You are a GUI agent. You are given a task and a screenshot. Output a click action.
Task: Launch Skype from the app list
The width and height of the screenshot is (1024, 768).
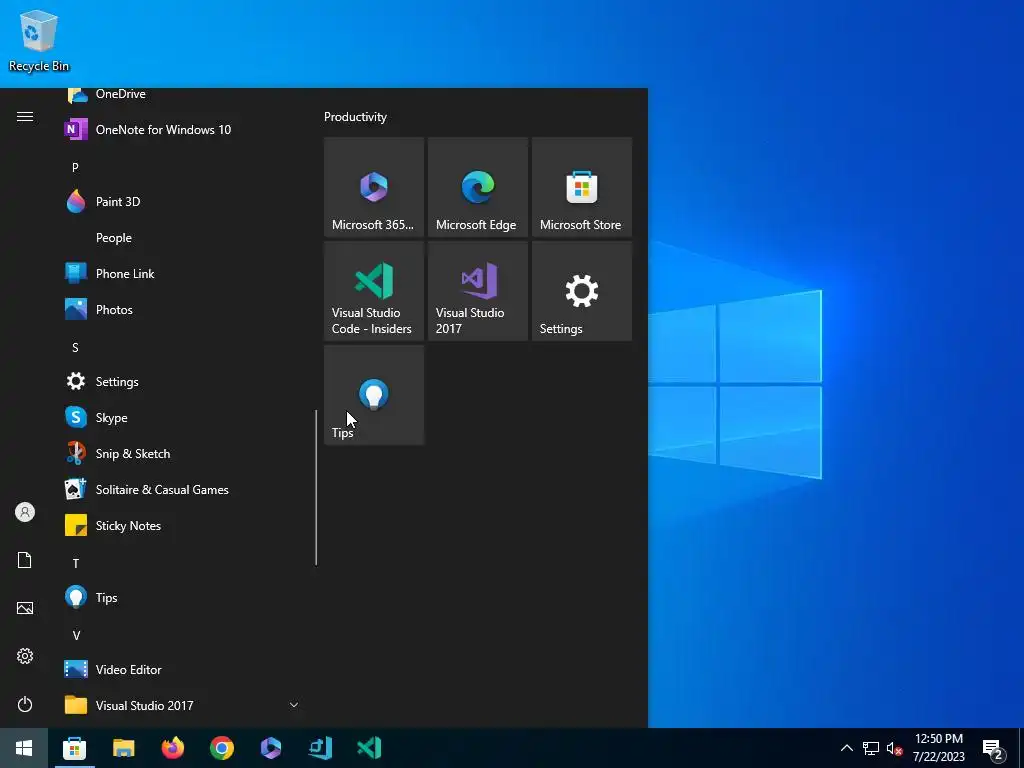pyautogui.click(x=182, y=417)
